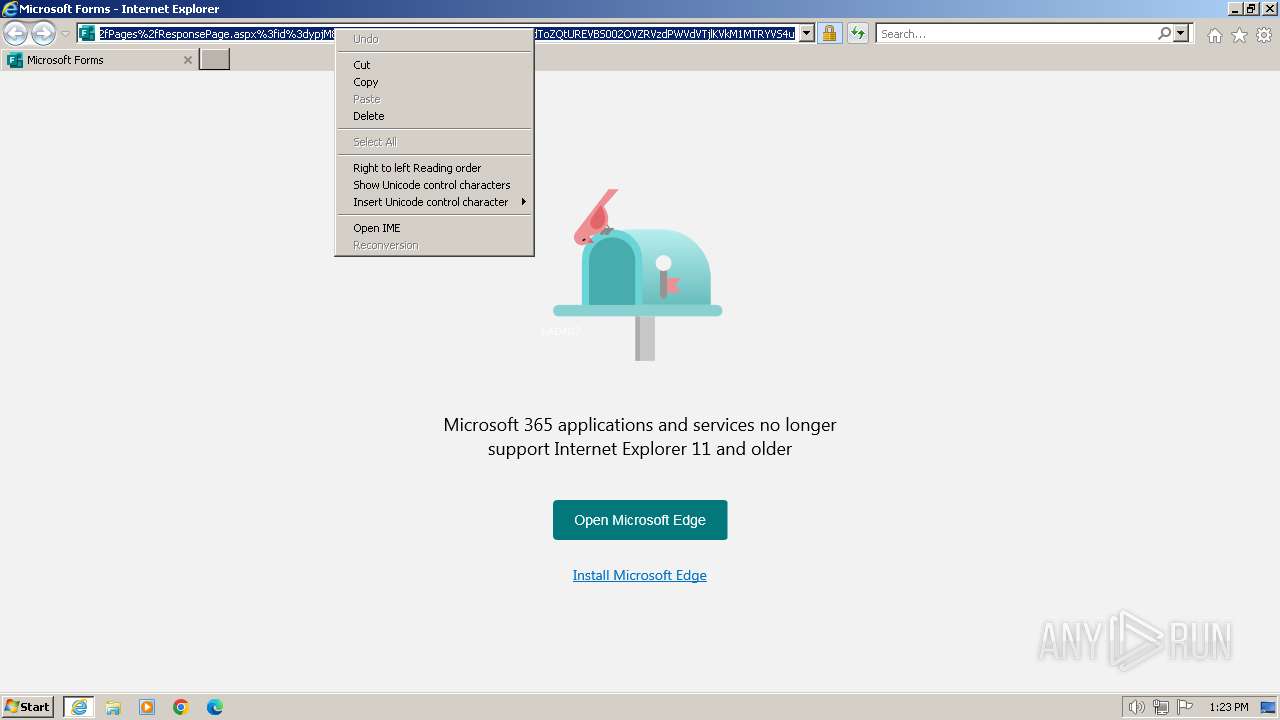This screenshot has height=720, width=1280.
Task: Open the Tools gear icon
Action: pyautogui.click(x=1264, y=35)
